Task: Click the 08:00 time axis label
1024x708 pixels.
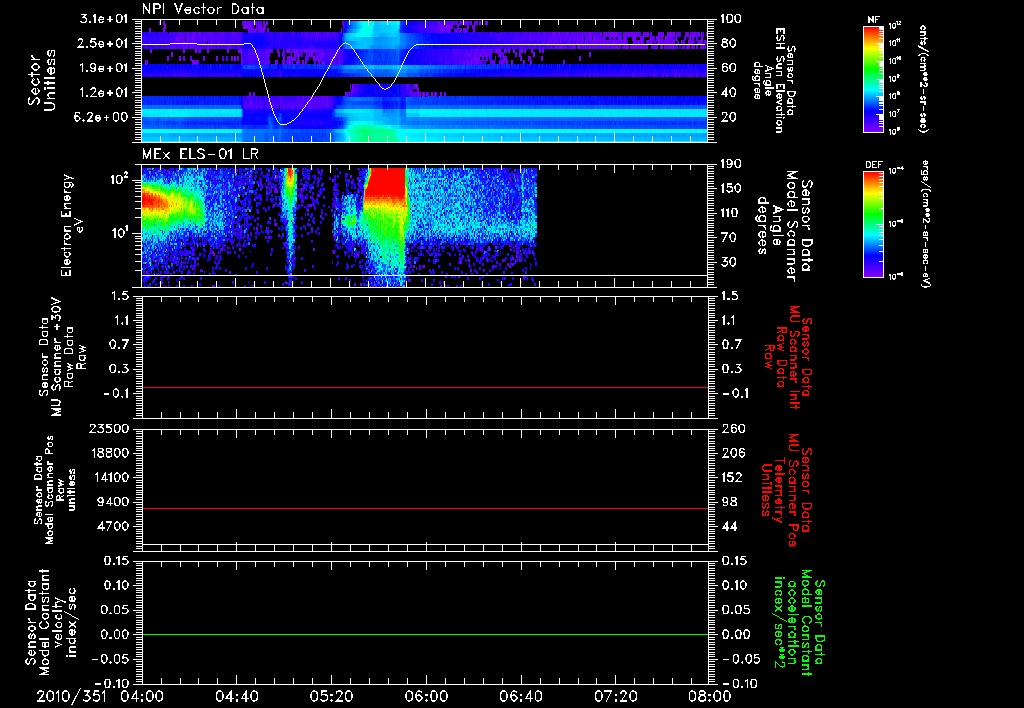Action: pos(710,696)
